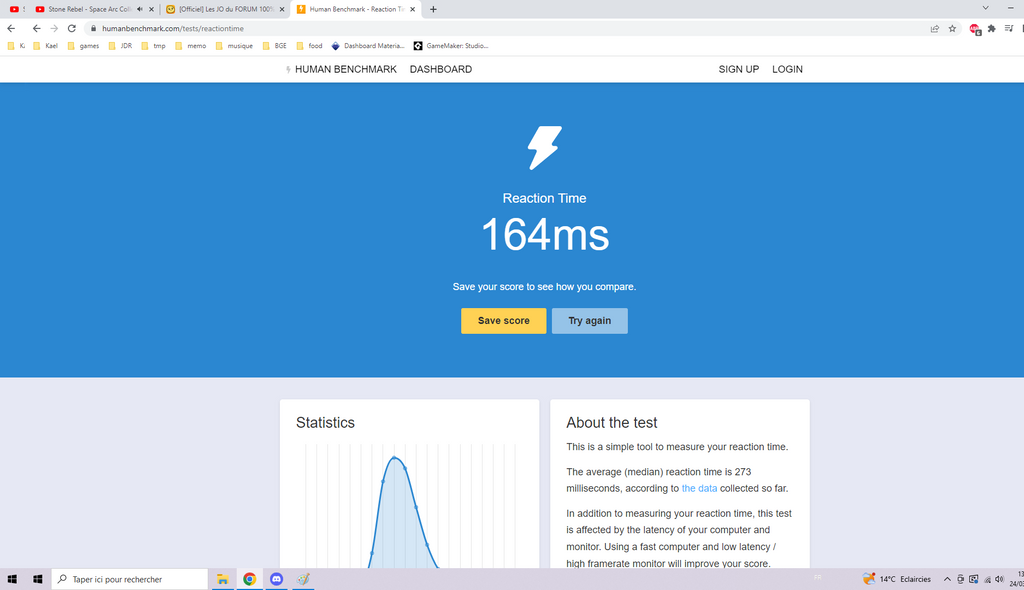The height and width of the screenshot is (590, 1024).
Task: Reload the page with the browser refresh icon
Action: point(72,29)
